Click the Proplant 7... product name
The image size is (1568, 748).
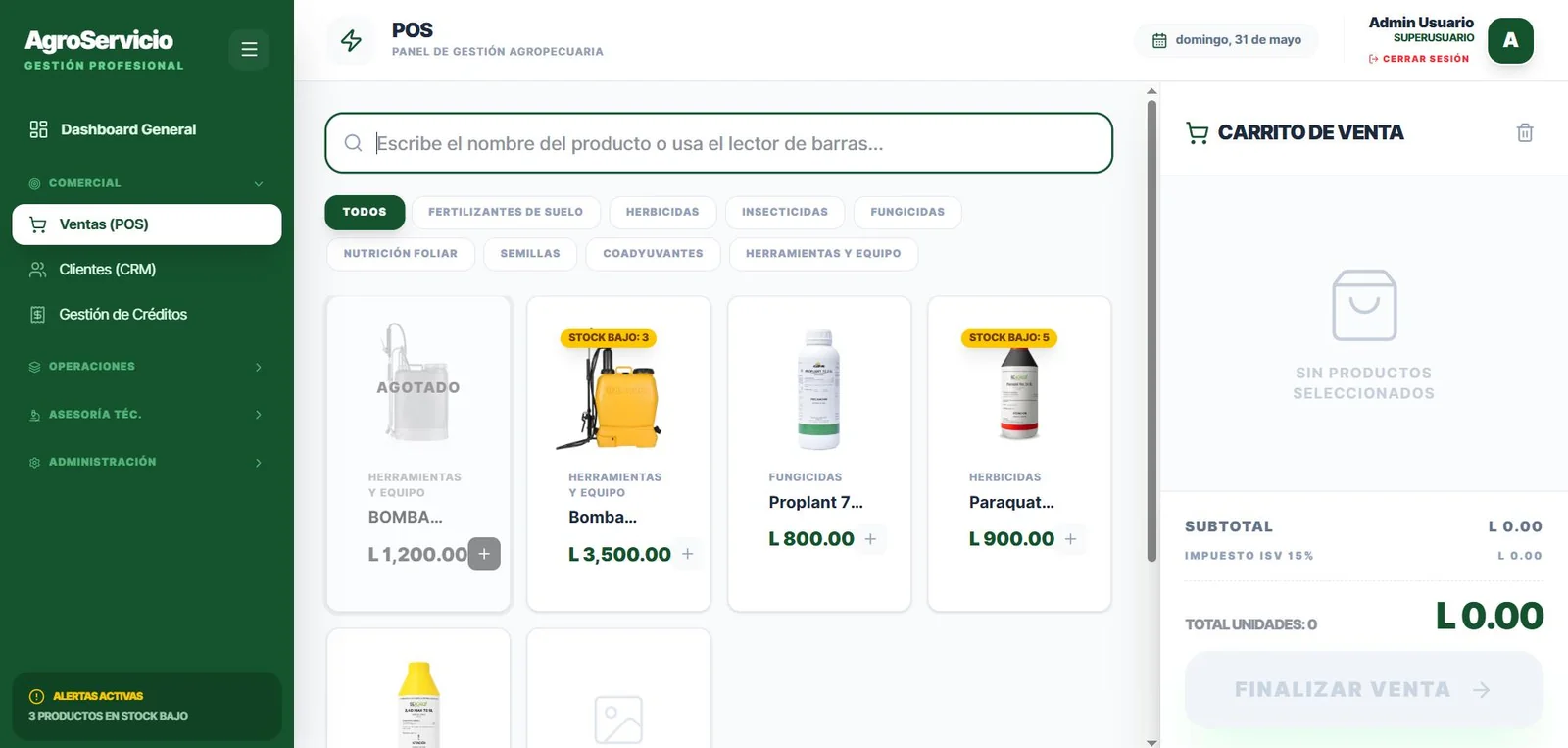(816, 503)
